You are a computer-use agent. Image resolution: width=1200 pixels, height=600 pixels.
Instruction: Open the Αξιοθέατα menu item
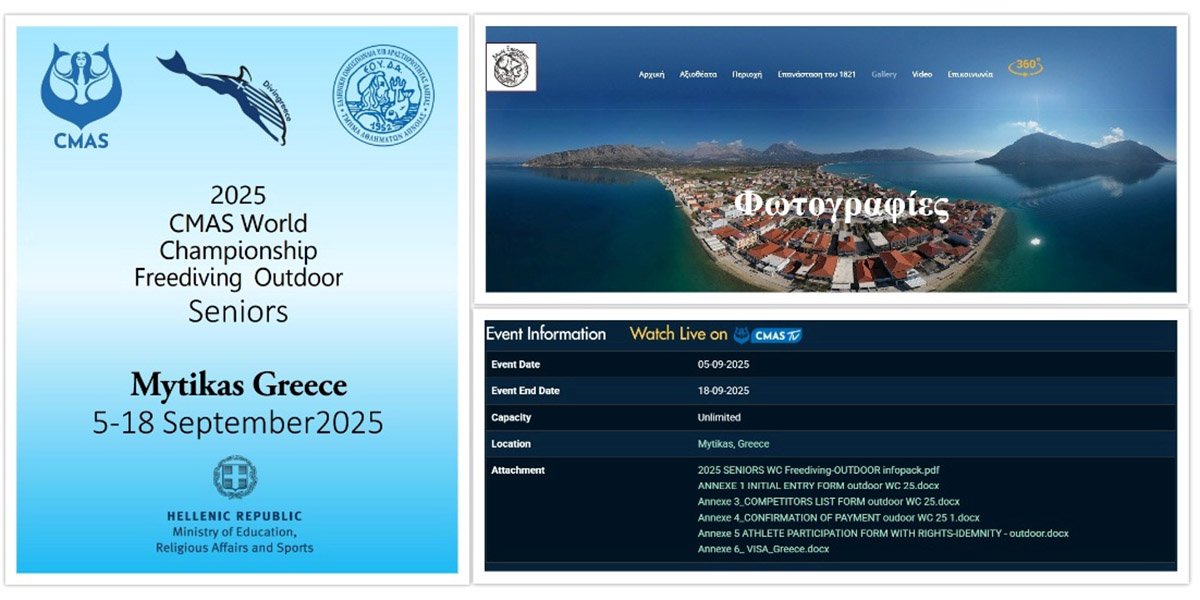click(698, 74)
